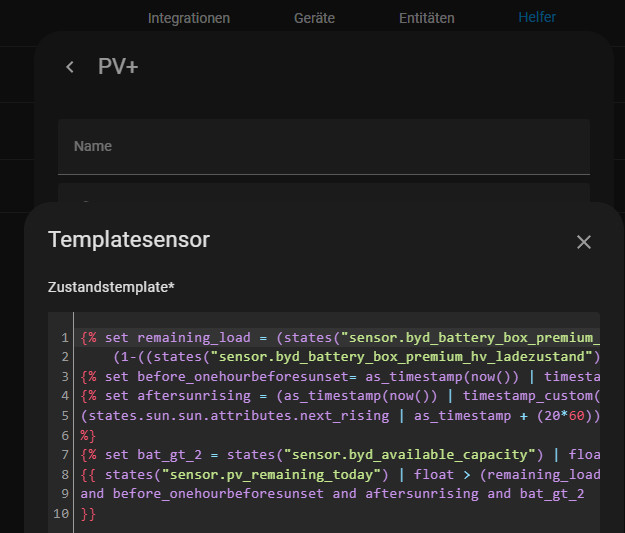Click the before_onehourbeforesunset assignment line
The height and width of the screenshot is (533, 625).
(x=340, y=377)
